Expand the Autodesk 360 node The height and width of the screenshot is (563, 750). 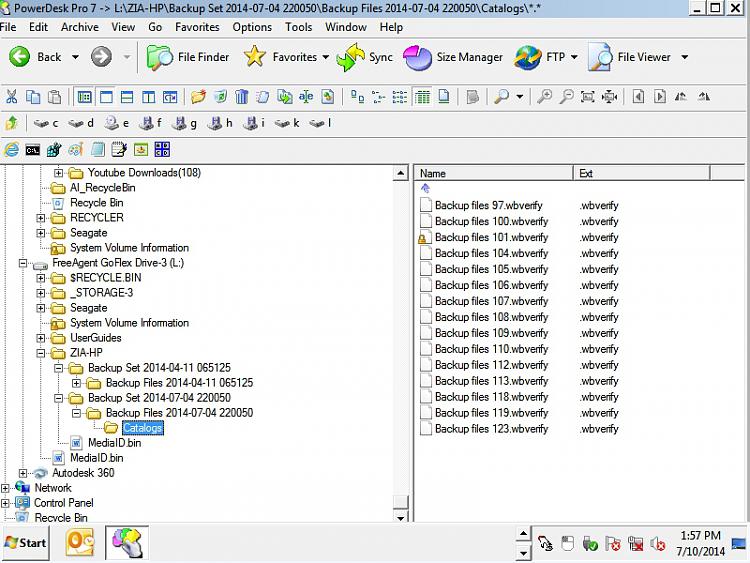[x=22, y=473]
